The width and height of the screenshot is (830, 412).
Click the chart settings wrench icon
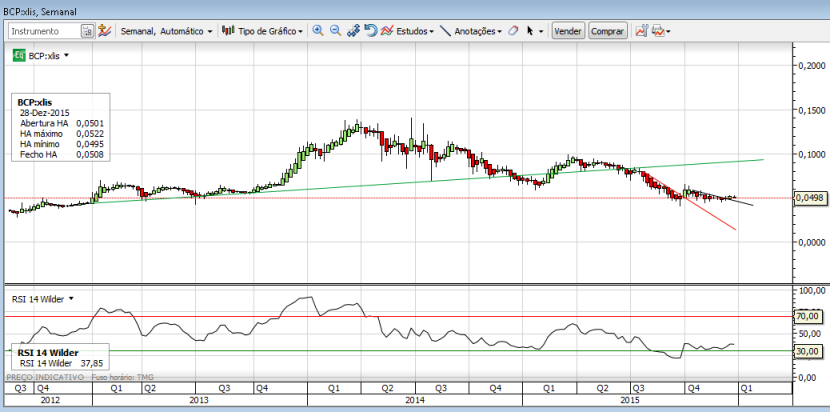tap(642, 31)
